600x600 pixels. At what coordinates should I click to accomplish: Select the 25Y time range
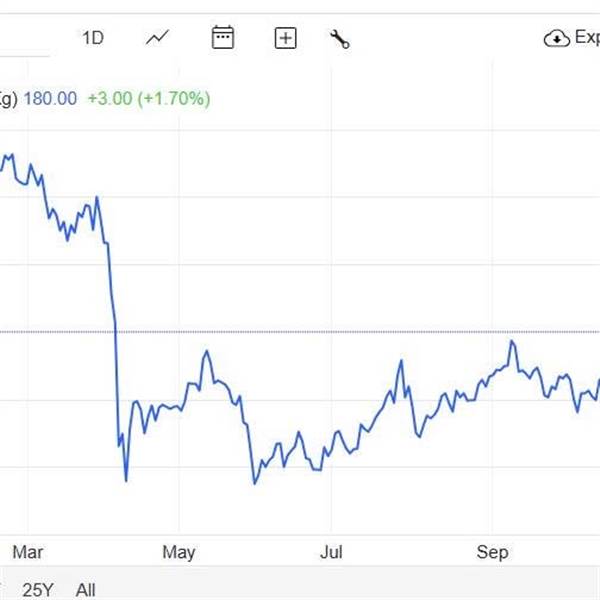click(x=38, y=590)
